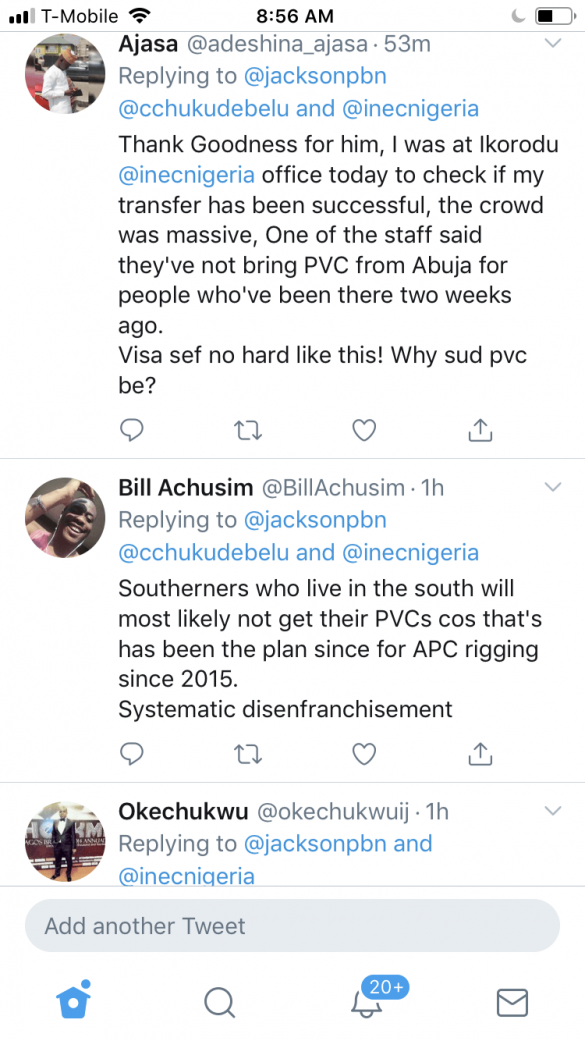Screen dimensions: 585x1041
Task: Open options chevron on Okechukwu's tweet
Action: [552, 811]
